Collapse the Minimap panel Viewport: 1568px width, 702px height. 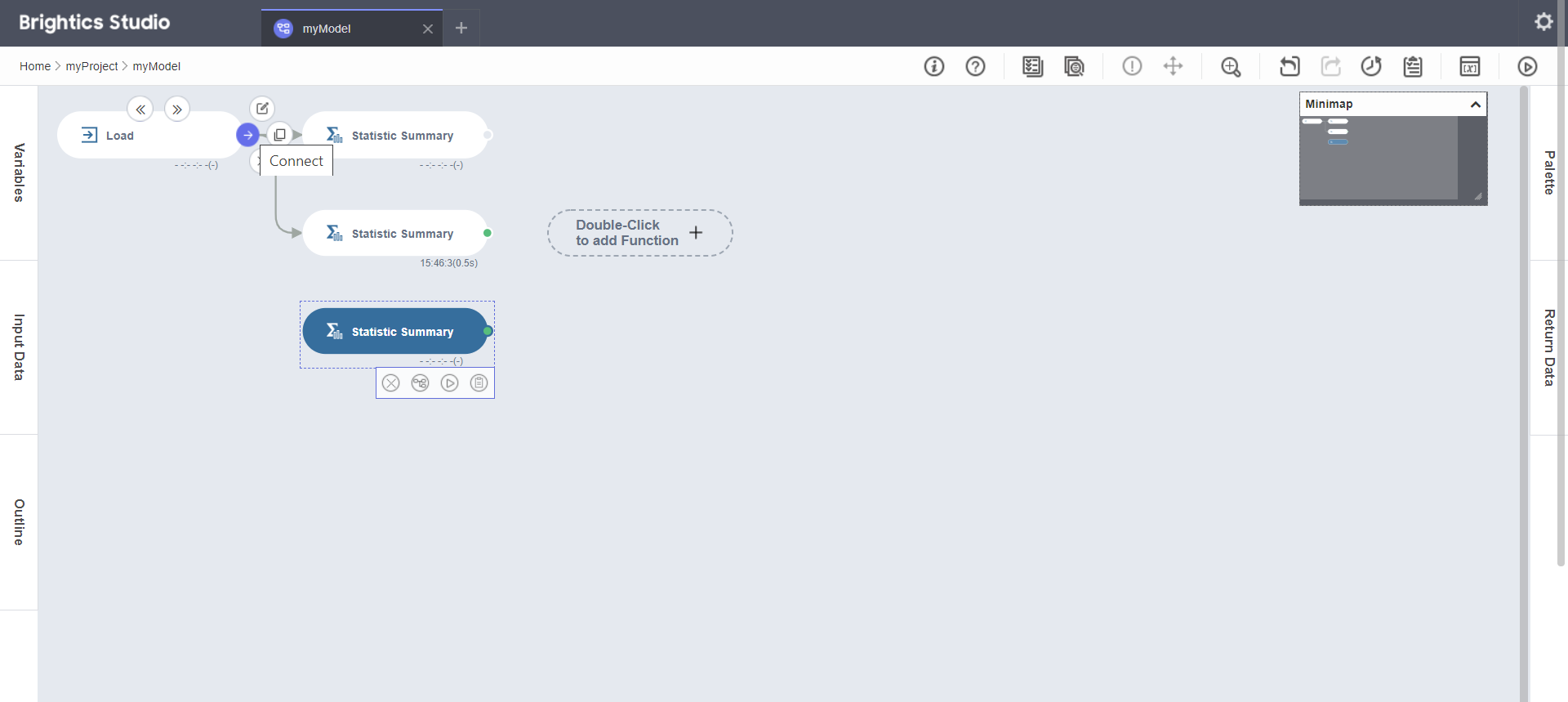(1475, 104)
